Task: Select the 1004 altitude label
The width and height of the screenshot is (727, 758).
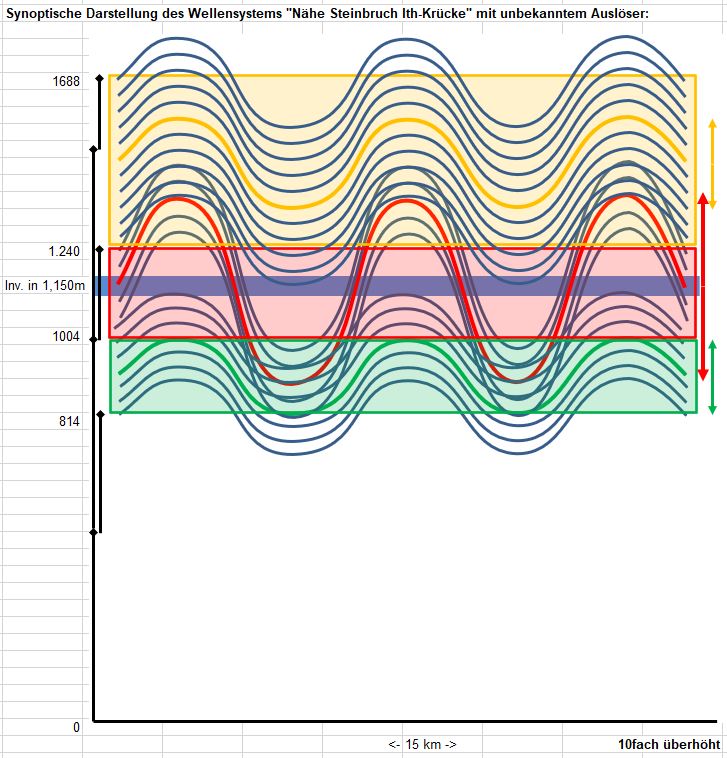Action: pyautogui.click(x=66, y=337)
